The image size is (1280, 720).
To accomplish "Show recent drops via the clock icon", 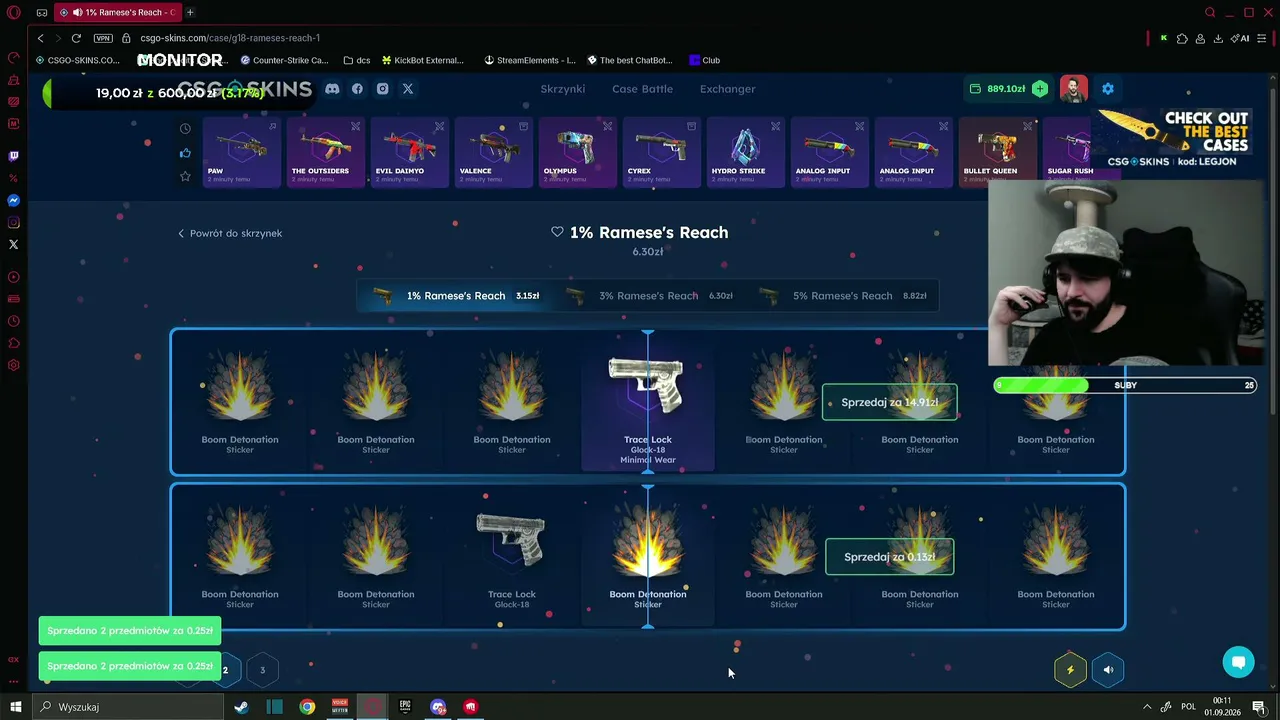I will (x=185, y=128).
